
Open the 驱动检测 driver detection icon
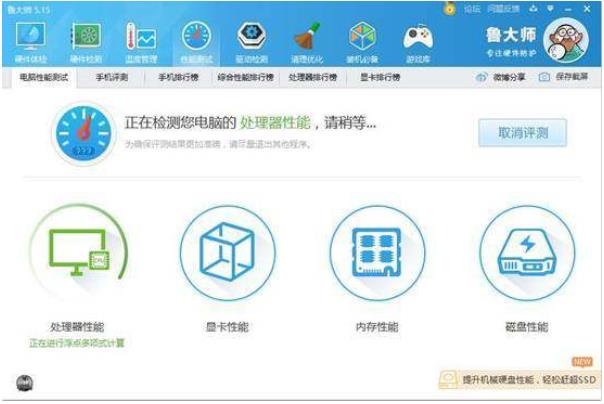click(x=252, y=37)
